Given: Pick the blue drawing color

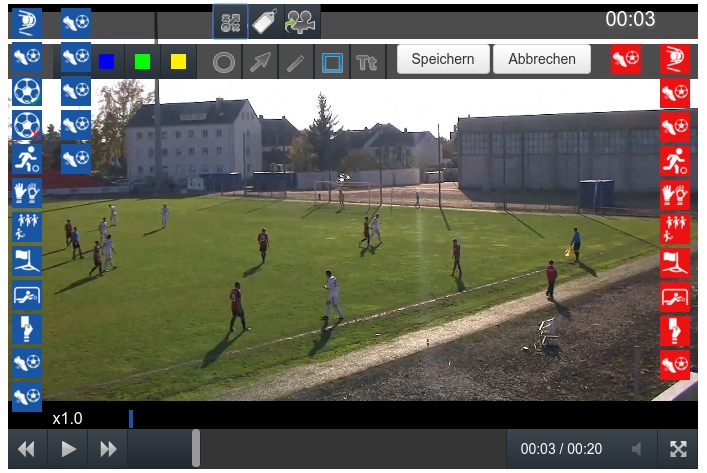Looking at the screenshot, I should pos(106,62).
